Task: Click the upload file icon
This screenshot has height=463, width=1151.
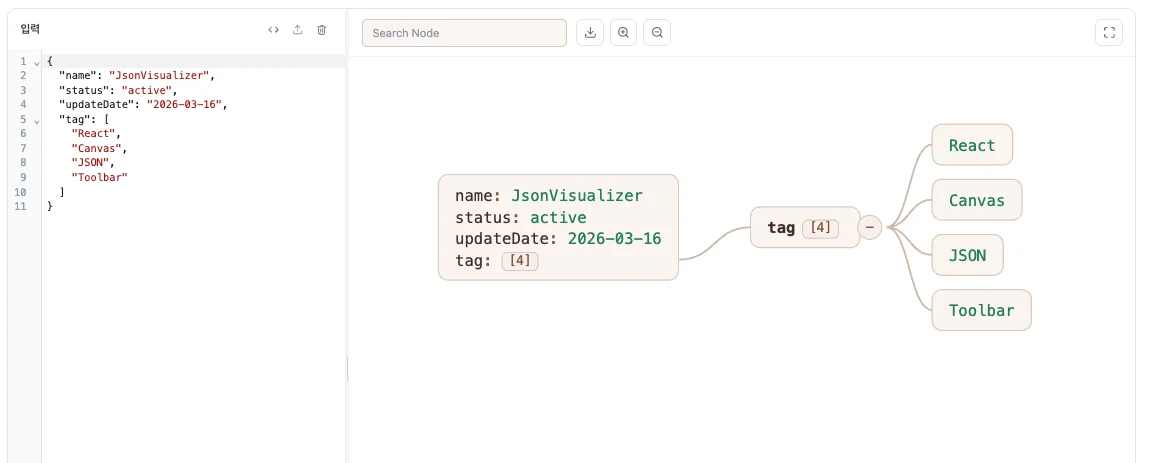Action: coord(297,30)
